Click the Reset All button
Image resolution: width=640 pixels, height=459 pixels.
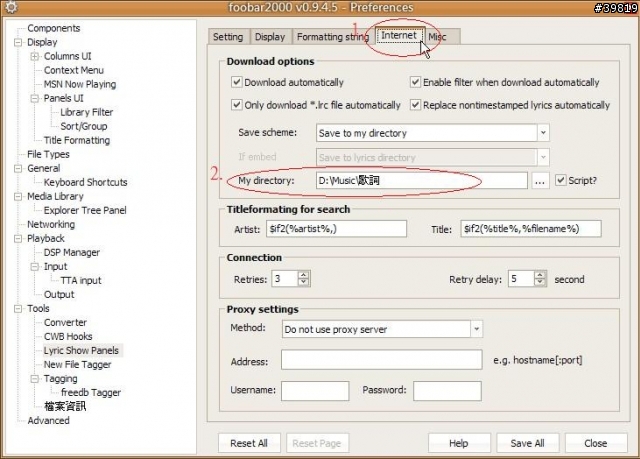(x=249, y=443)
